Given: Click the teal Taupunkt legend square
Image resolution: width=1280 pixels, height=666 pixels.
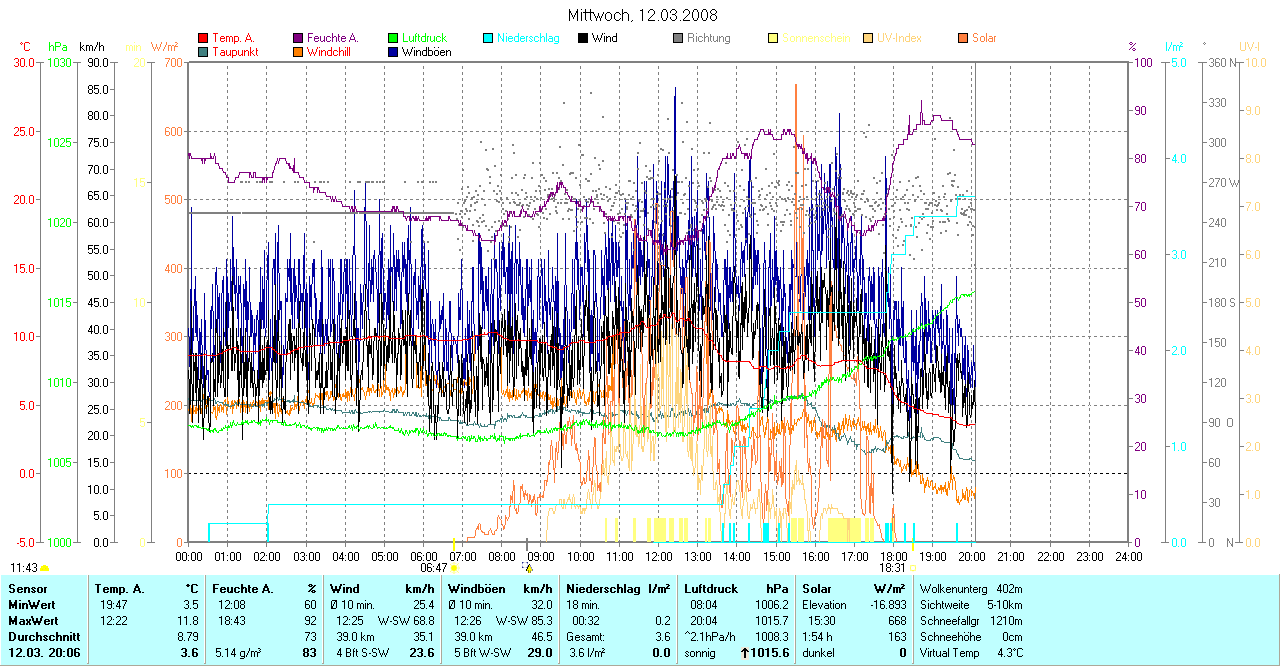Looking at the screenshot, I should pyautogui.click(x=203, y=51).
